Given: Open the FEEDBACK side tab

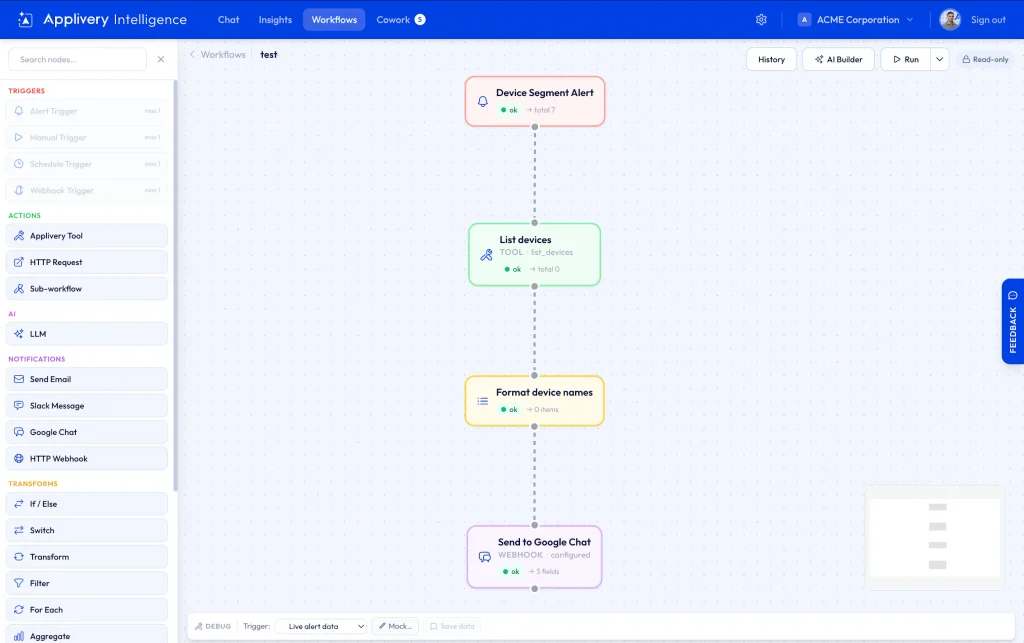Looking at the screenshot, I should [x=1013, y=321].
